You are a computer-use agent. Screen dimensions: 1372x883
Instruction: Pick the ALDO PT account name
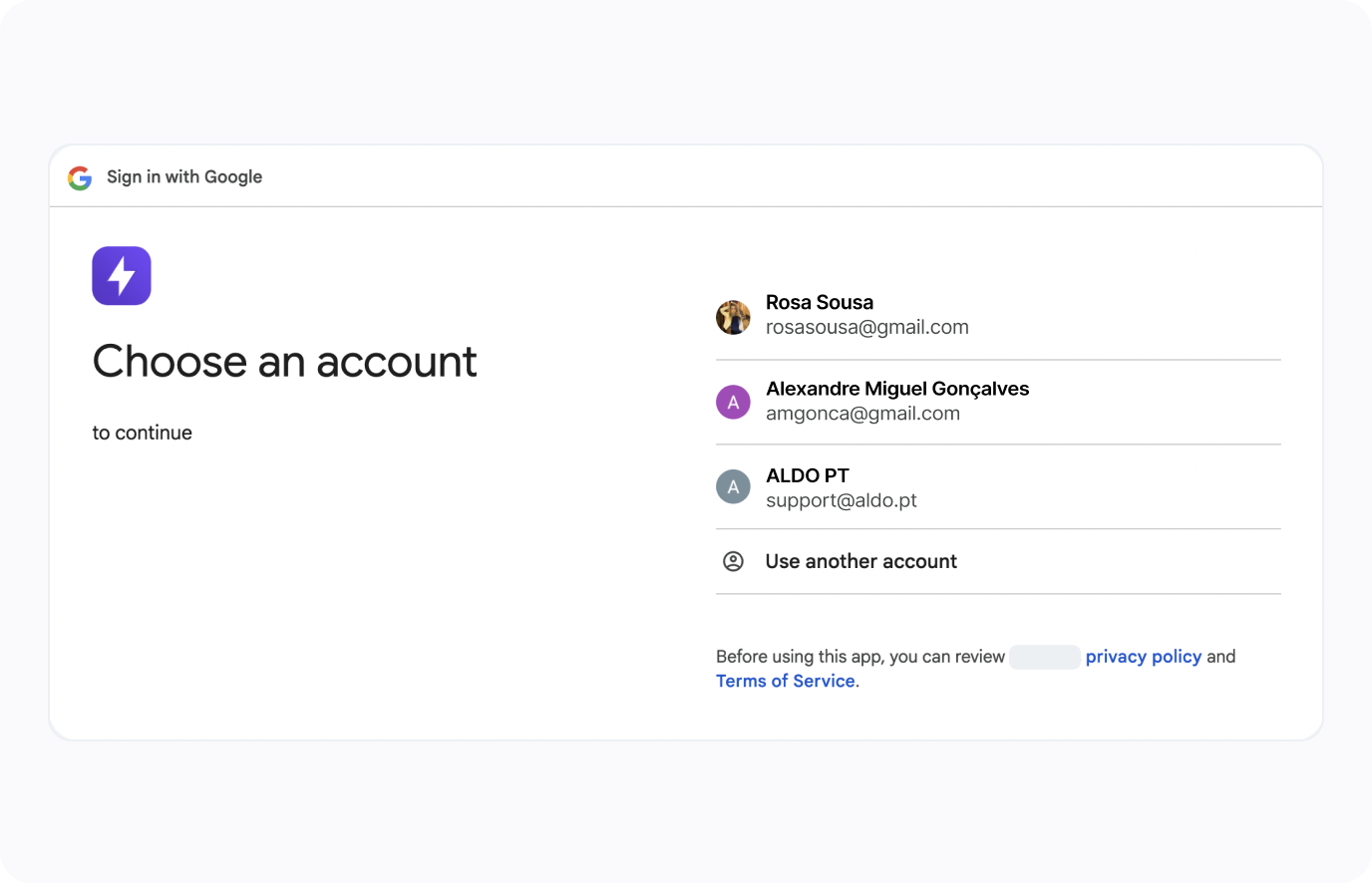point(807,475)
